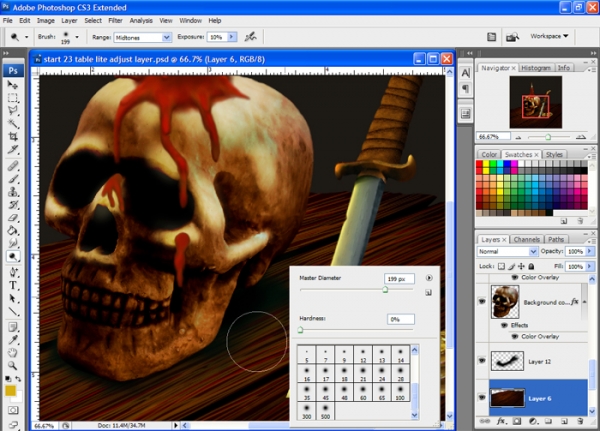Hide the Background copy layer

click(x=482, y=302)
